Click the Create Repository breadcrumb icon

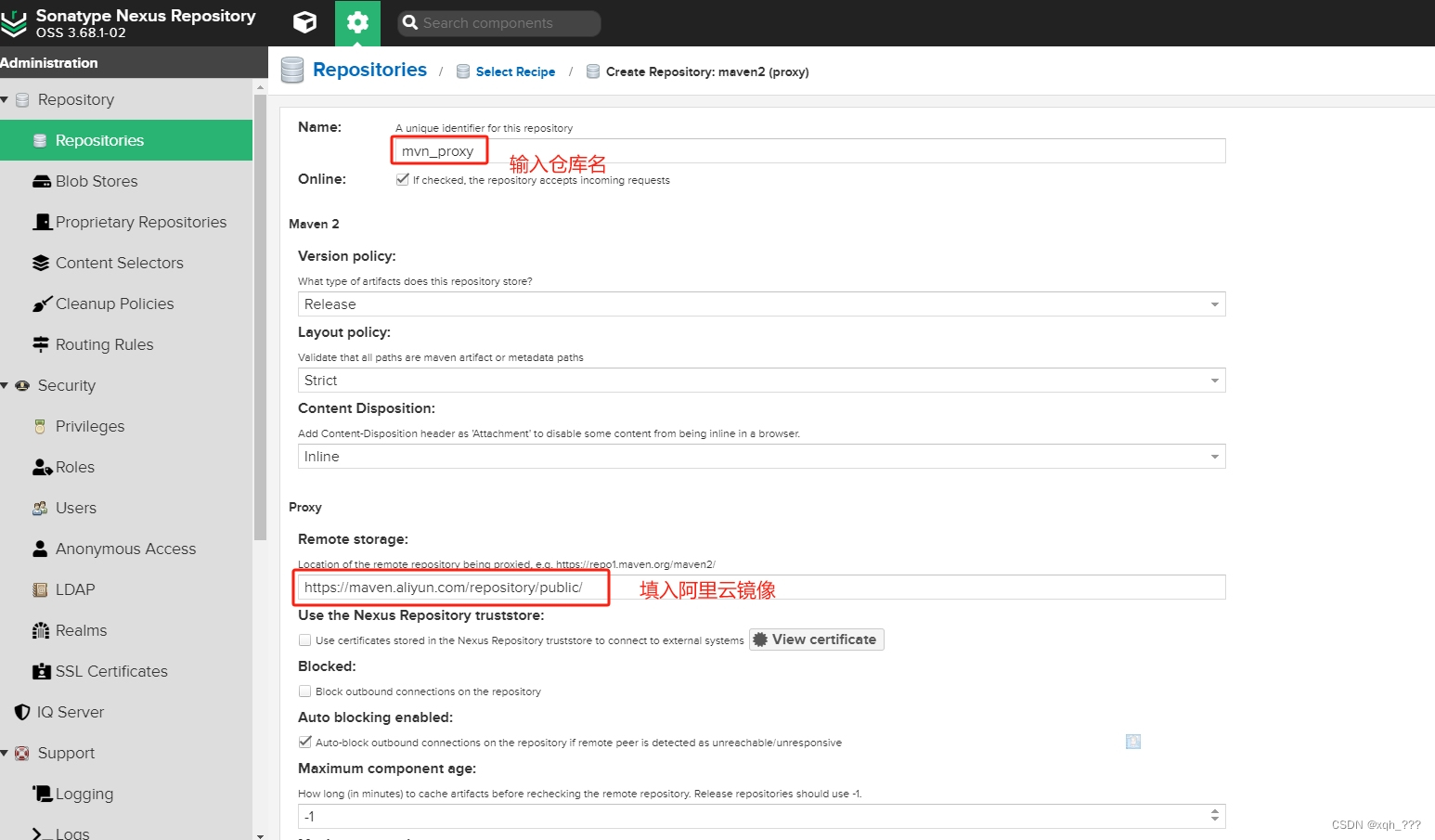[x=593, y=71]
